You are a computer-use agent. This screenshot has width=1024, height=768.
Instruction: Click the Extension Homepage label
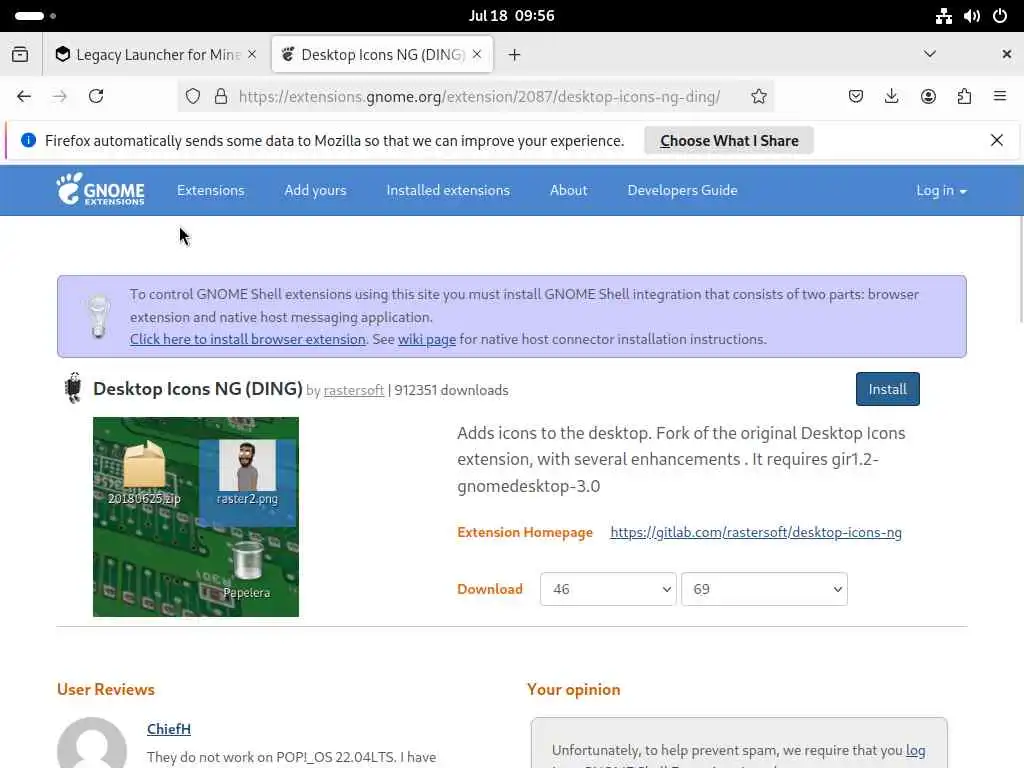point(525,532)
